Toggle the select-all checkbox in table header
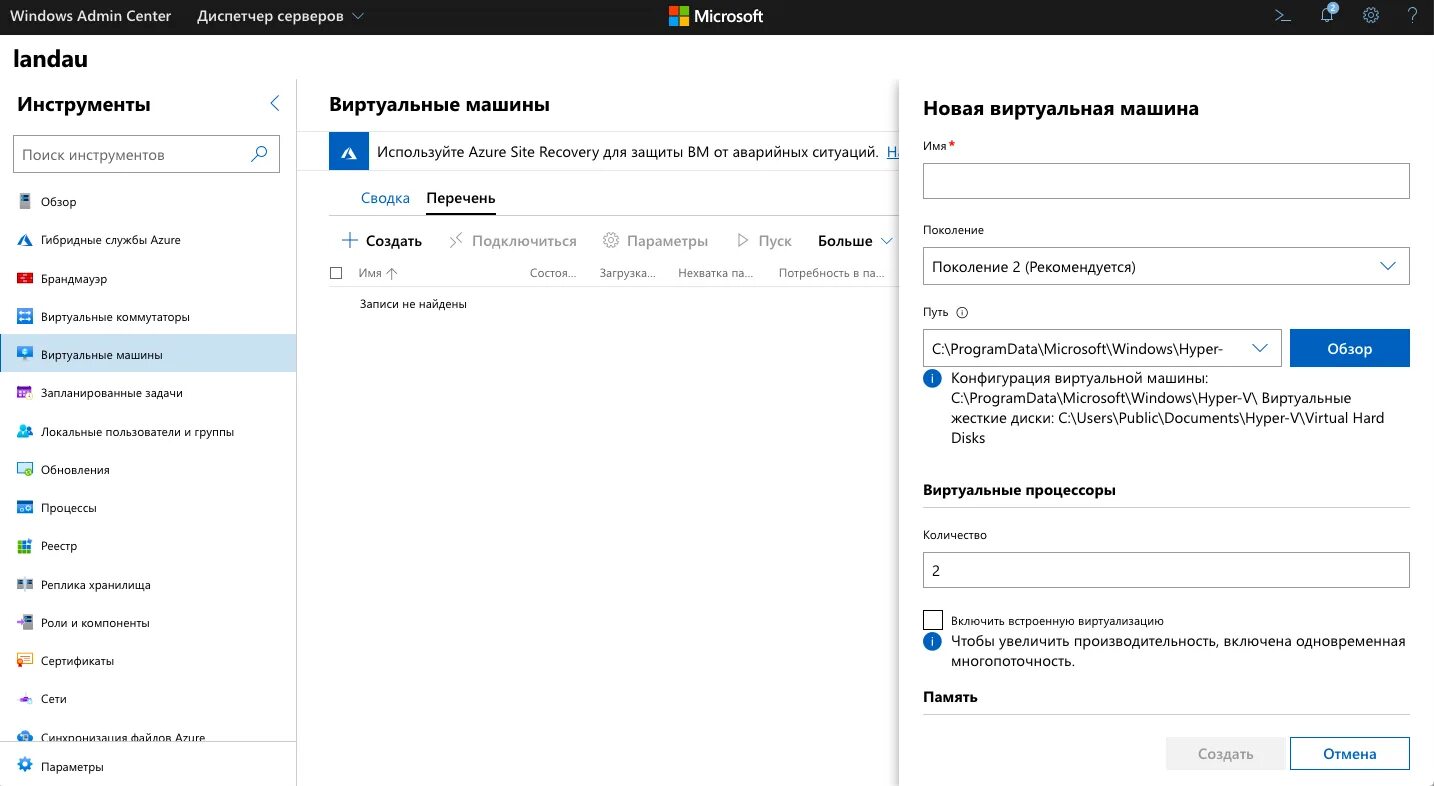 pyautogui.click(x=336, y=272)
